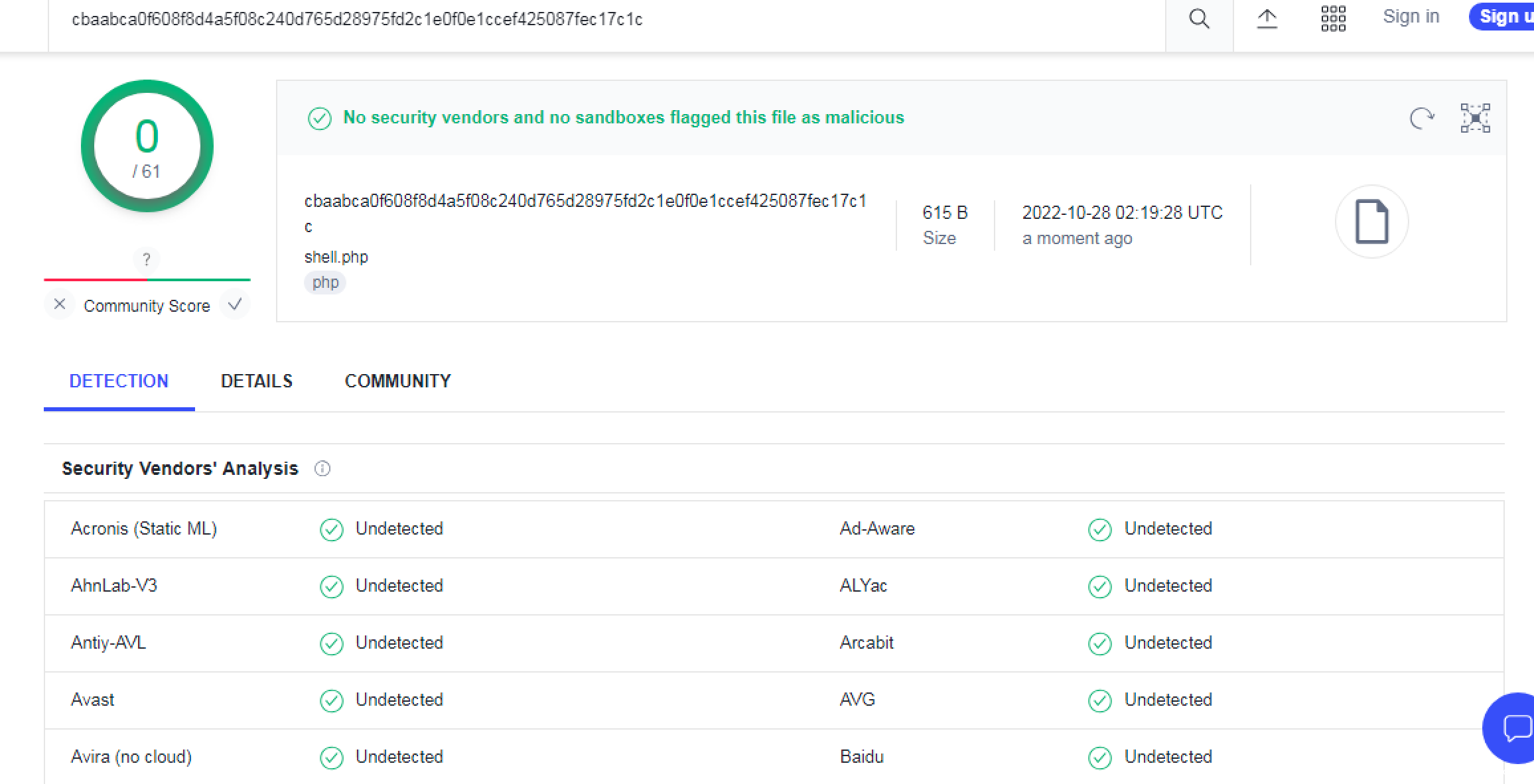Click the community score question mark

tap(147, 259)
